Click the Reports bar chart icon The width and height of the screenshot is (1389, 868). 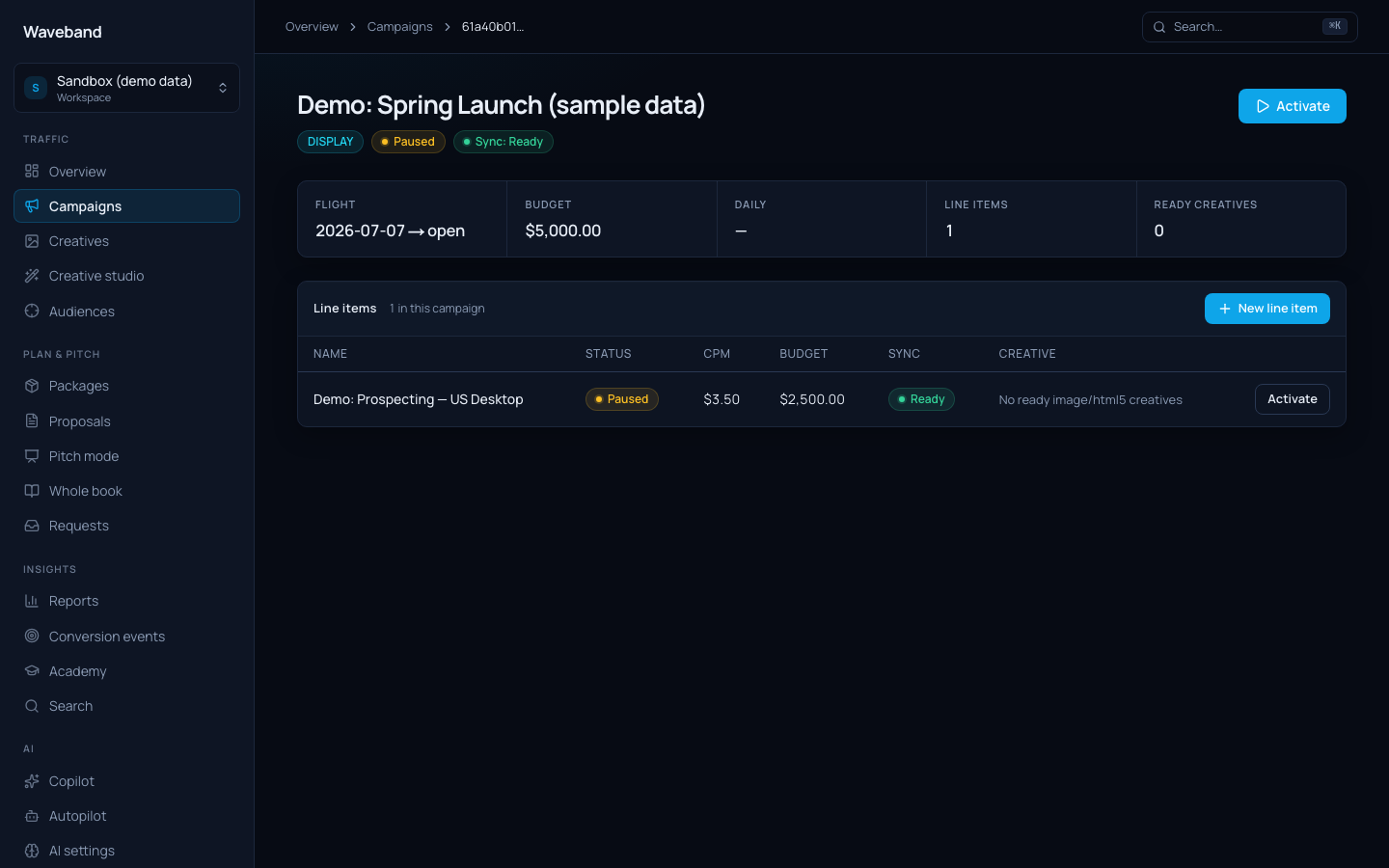point(32,601)
